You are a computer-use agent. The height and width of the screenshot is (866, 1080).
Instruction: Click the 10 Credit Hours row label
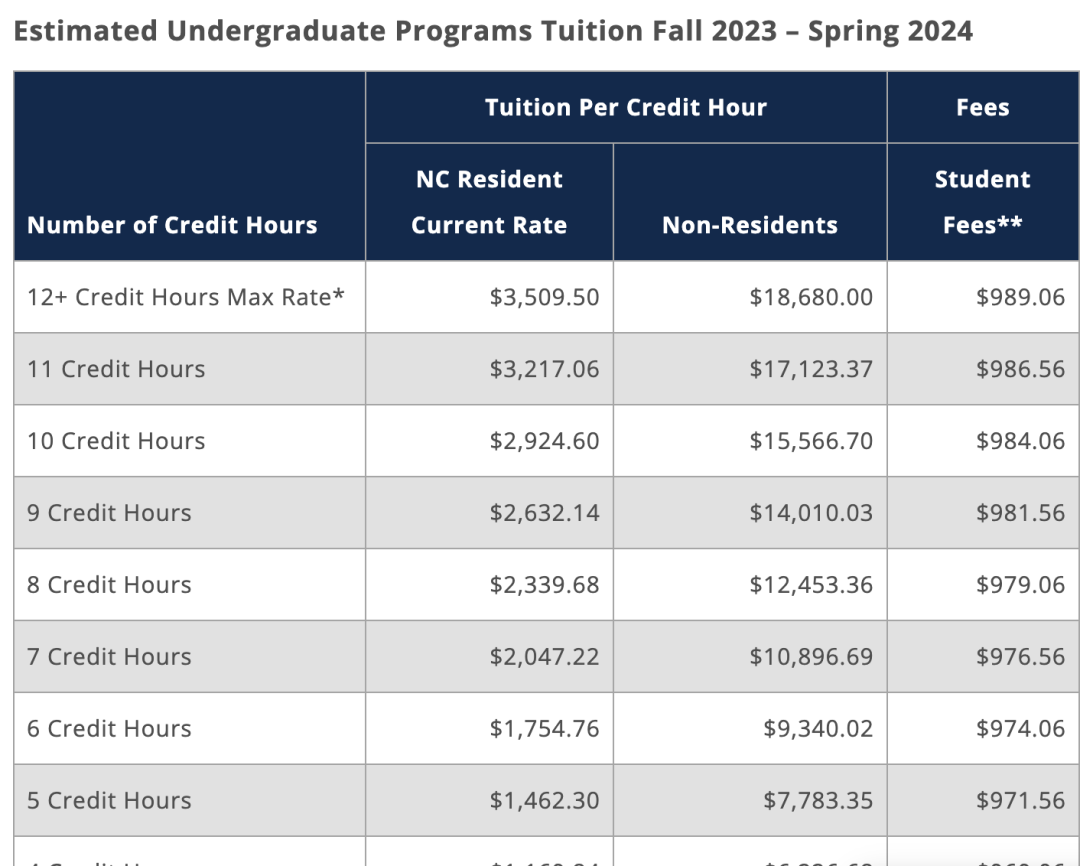click(116, 441)
